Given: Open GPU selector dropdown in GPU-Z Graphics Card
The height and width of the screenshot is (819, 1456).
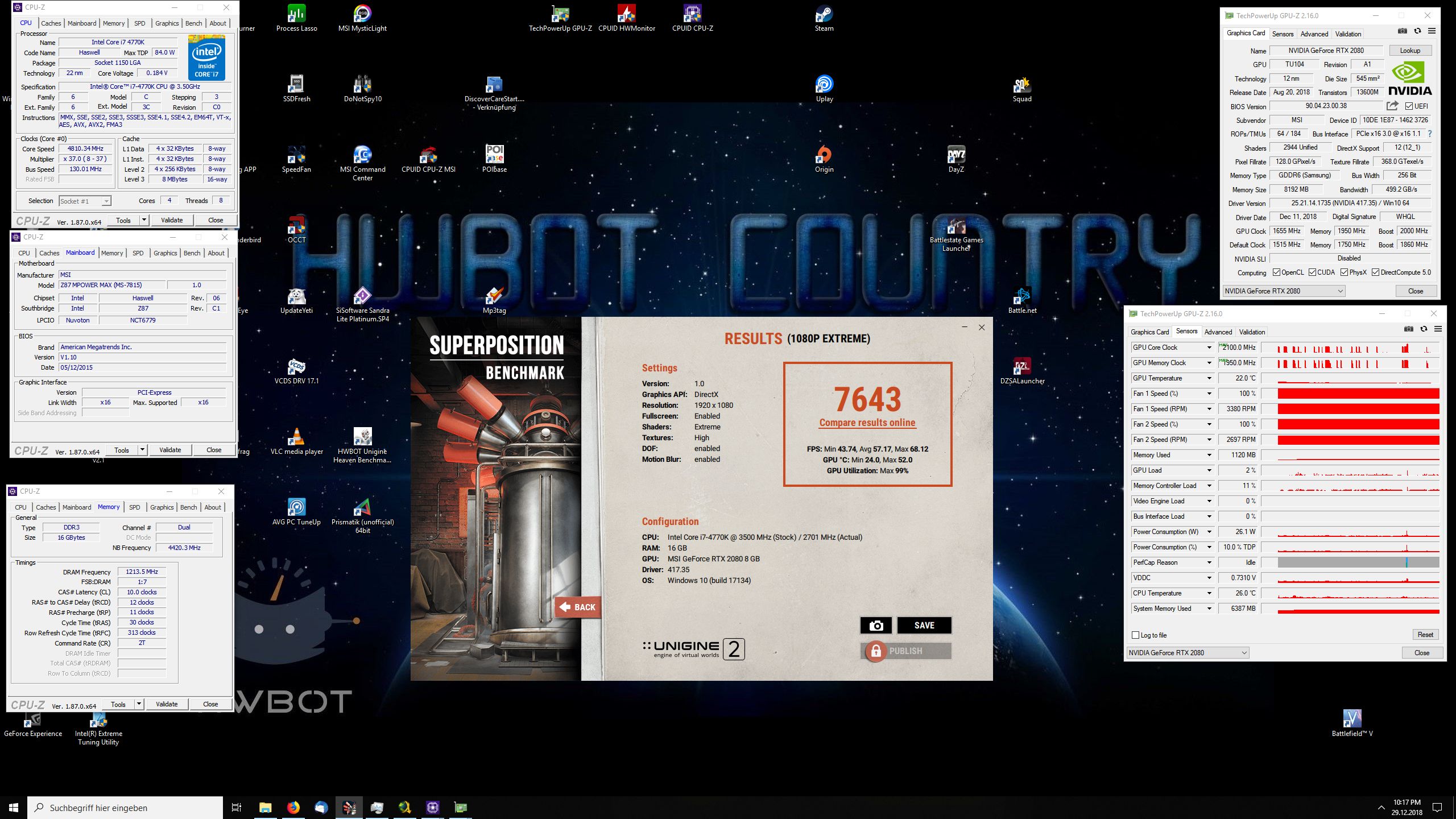Looking at the screenshot, I should pos(1284,291).
